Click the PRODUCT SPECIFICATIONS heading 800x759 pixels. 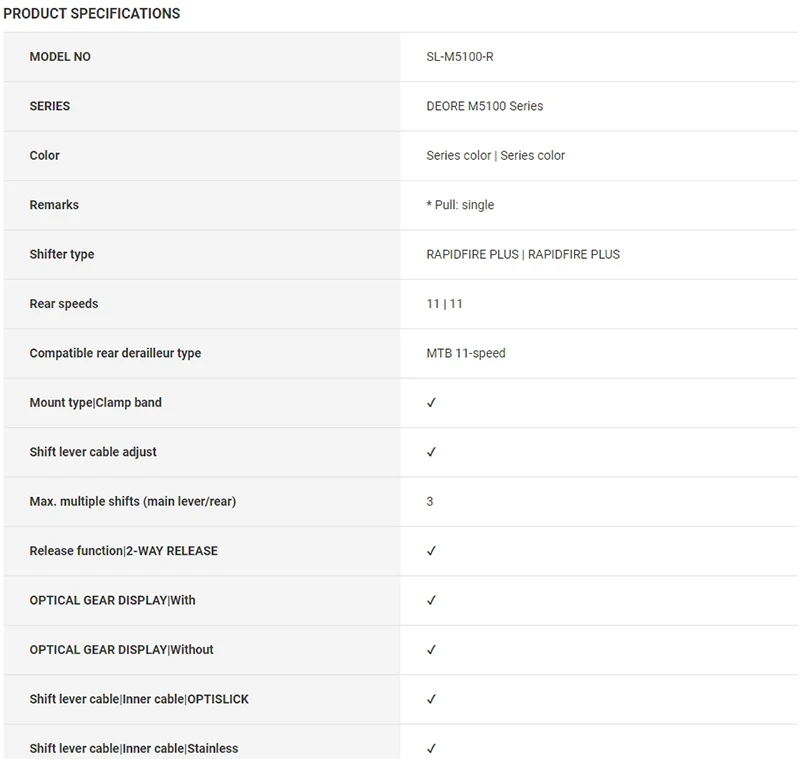tap(92, 14)
